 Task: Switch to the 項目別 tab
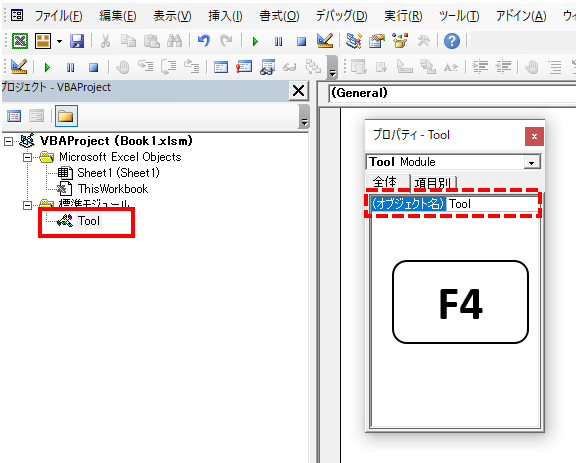[x=433, y=183]
